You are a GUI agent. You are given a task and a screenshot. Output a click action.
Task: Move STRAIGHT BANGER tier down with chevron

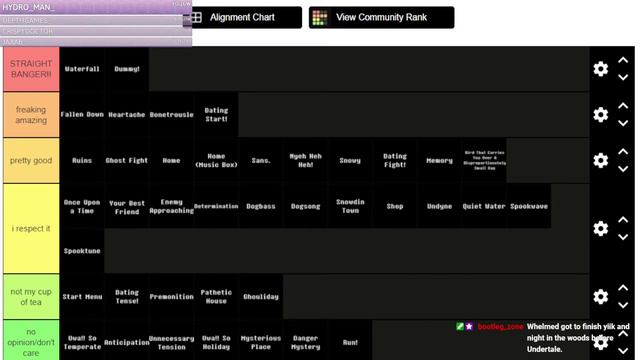[x=623, y=77]
